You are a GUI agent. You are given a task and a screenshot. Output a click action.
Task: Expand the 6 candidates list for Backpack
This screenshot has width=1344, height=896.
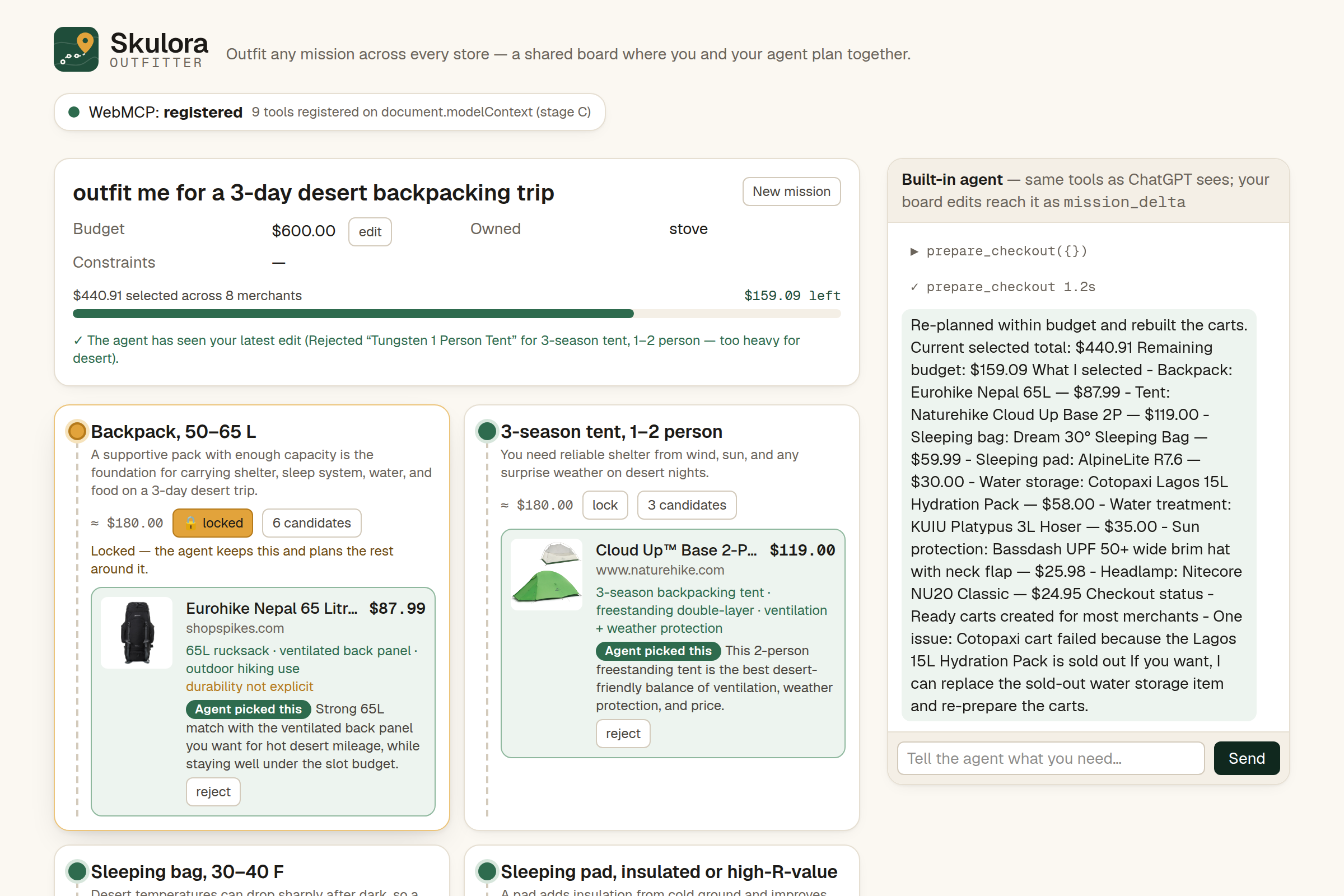coord(311,523)
